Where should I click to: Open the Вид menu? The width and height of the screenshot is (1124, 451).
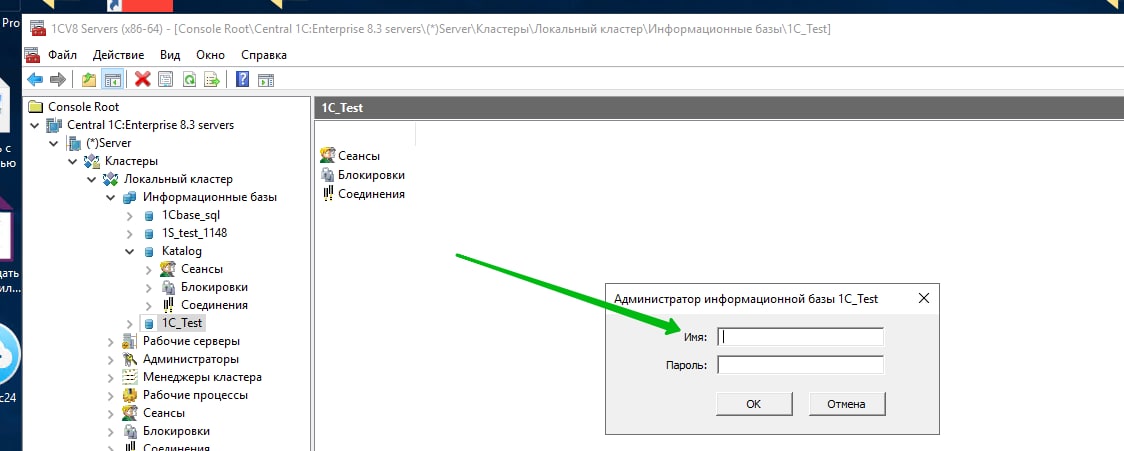170,55
